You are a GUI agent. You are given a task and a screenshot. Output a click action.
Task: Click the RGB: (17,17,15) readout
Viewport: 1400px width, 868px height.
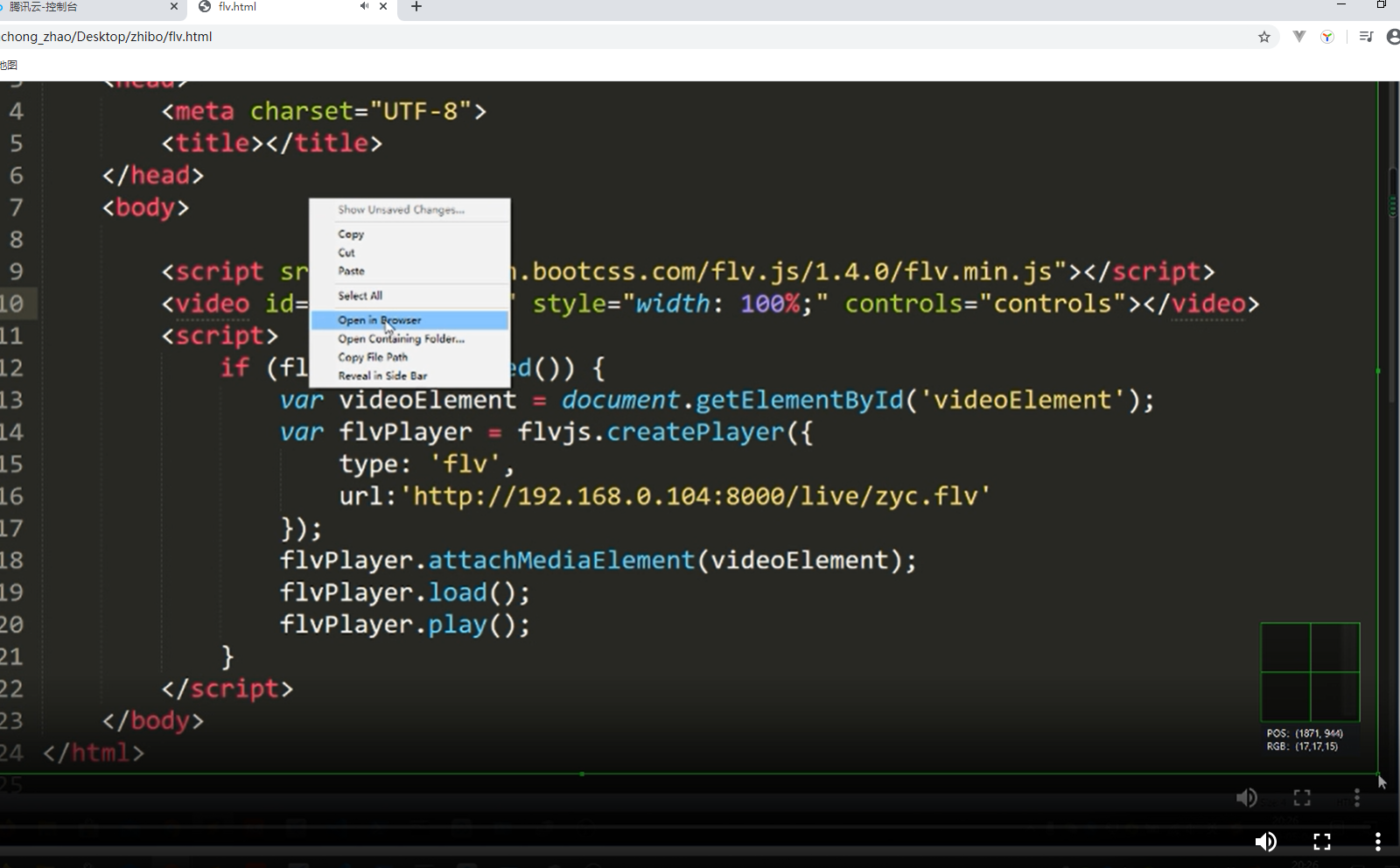point(1302,746)
